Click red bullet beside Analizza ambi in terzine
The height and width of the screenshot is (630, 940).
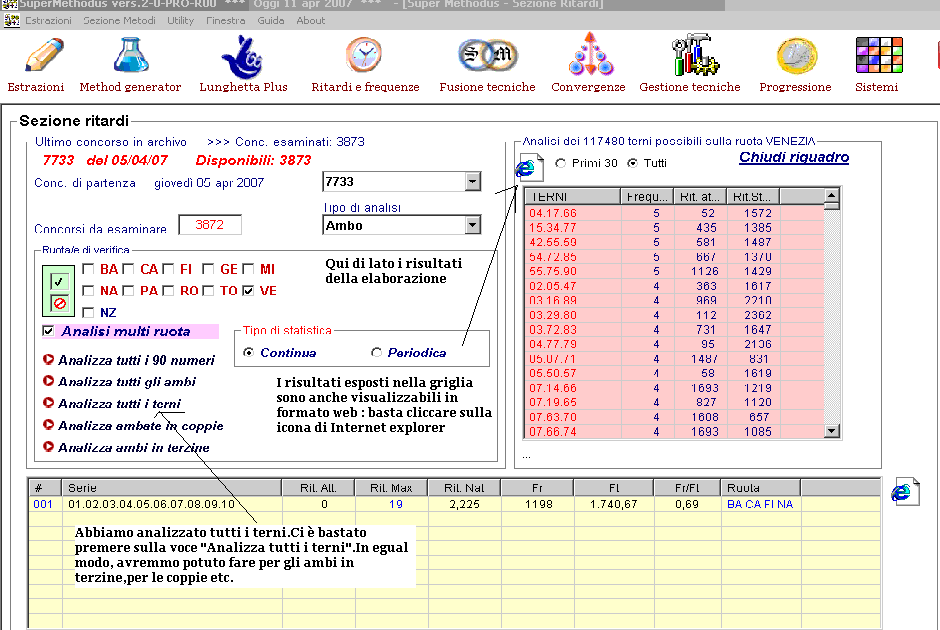tap(49, 447)
